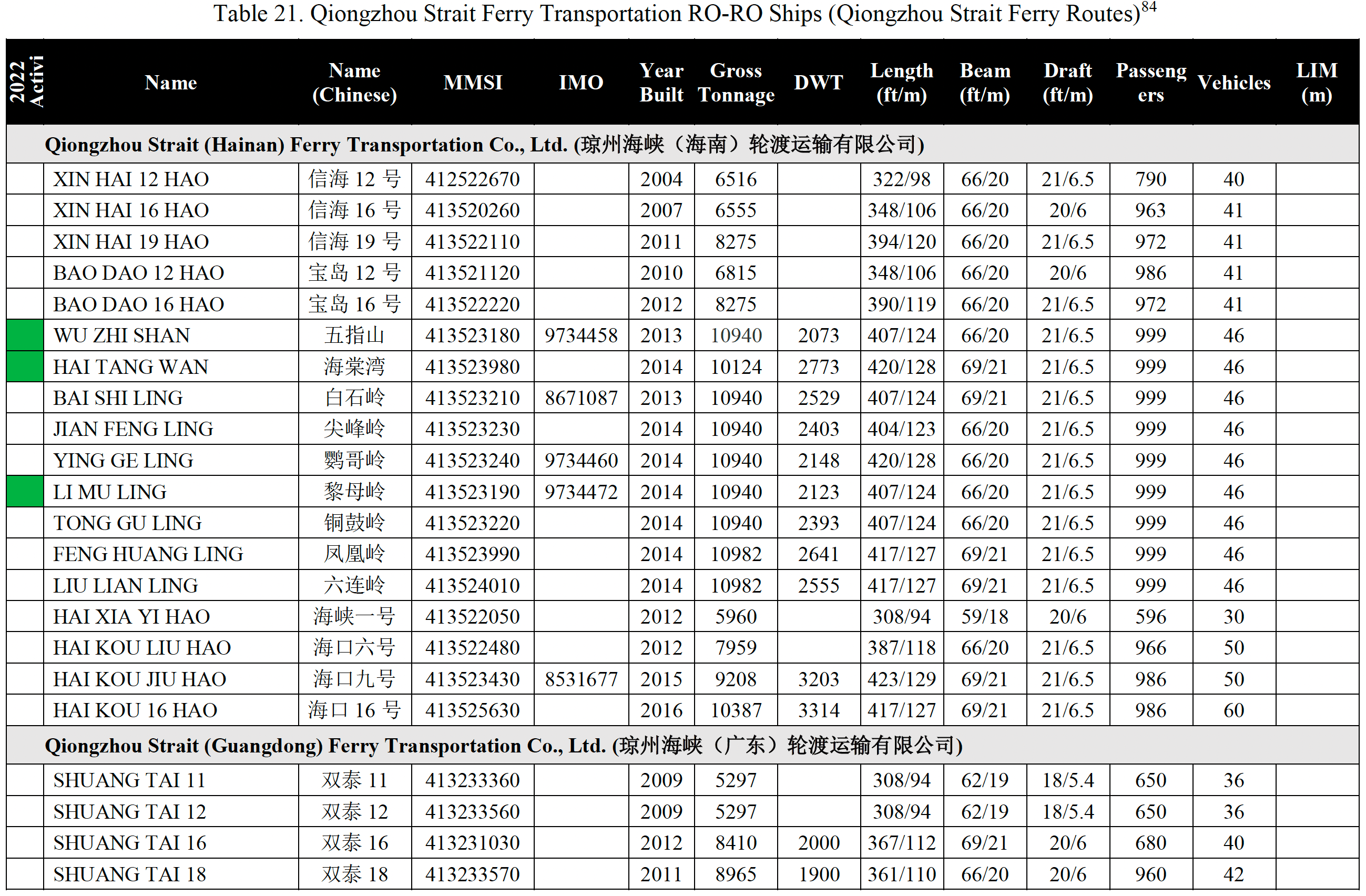Click the MMSI column header
This screenshot has height=896, width=1366.
tap(472, 83)
